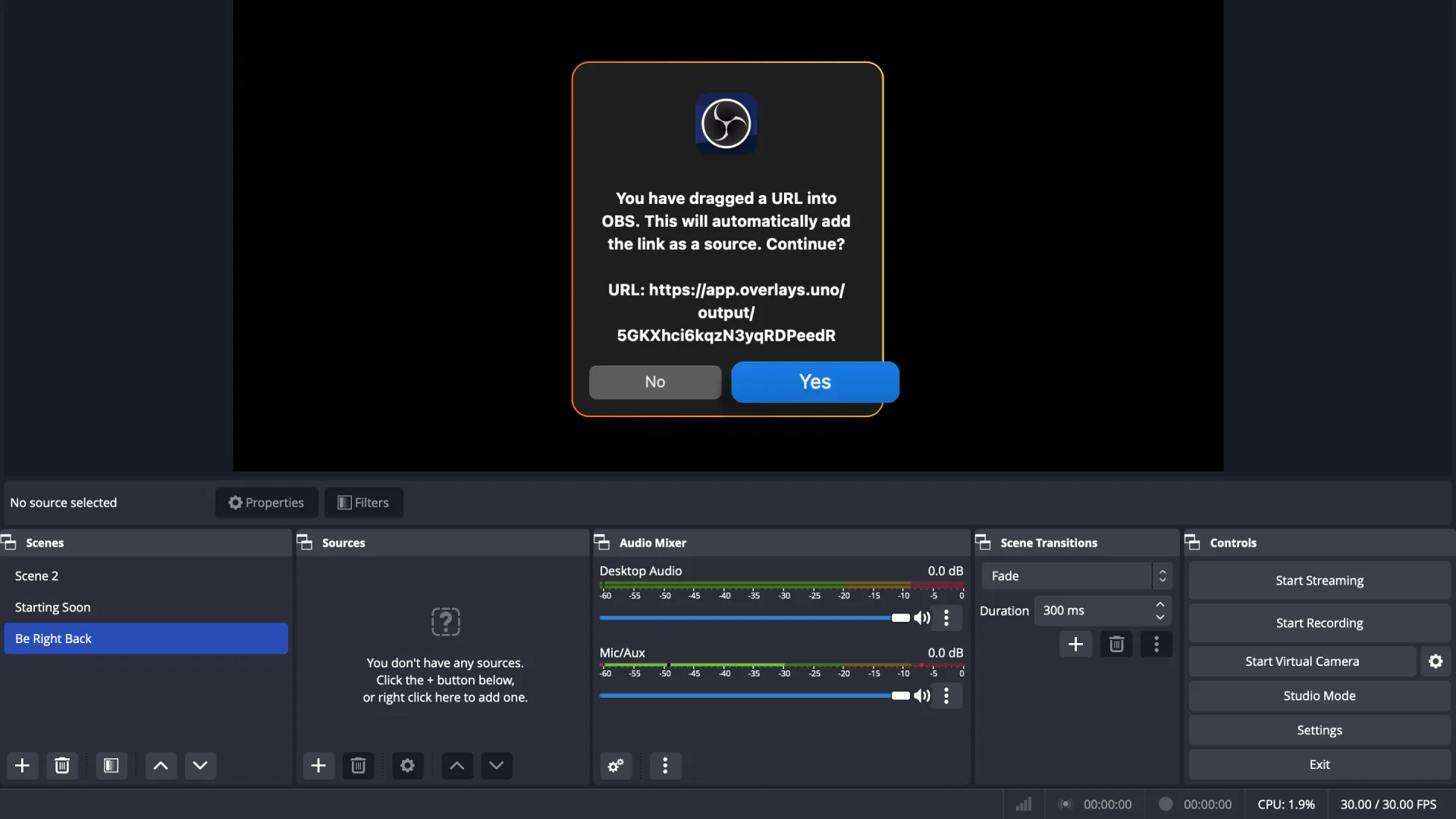Pop out the Sources dock icon
The width and height of the screenshot is (1456, 819).
[304, 542]
